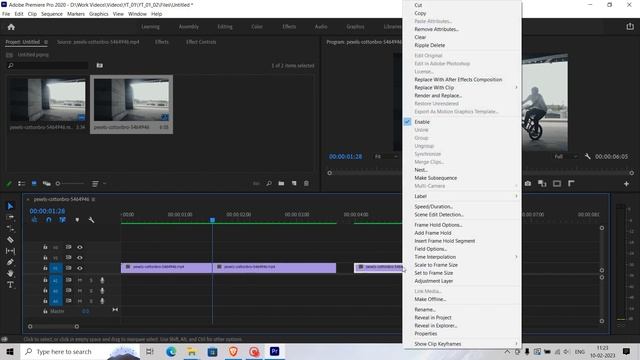Open playback resolution Full dropdown
This screenshot has width=640, height=360.
click(x=566, y=157)
